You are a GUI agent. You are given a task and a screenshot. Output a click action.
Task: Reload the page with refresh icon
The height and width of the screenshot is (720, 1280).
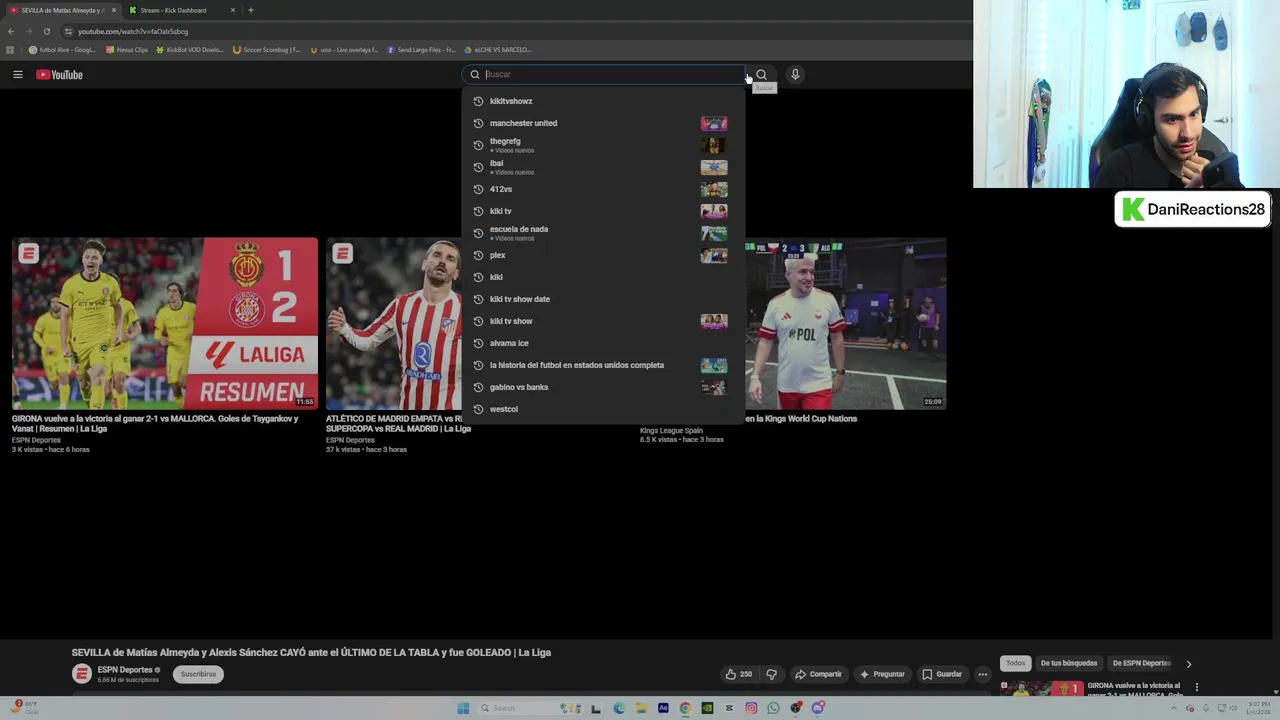coord(46,31)
